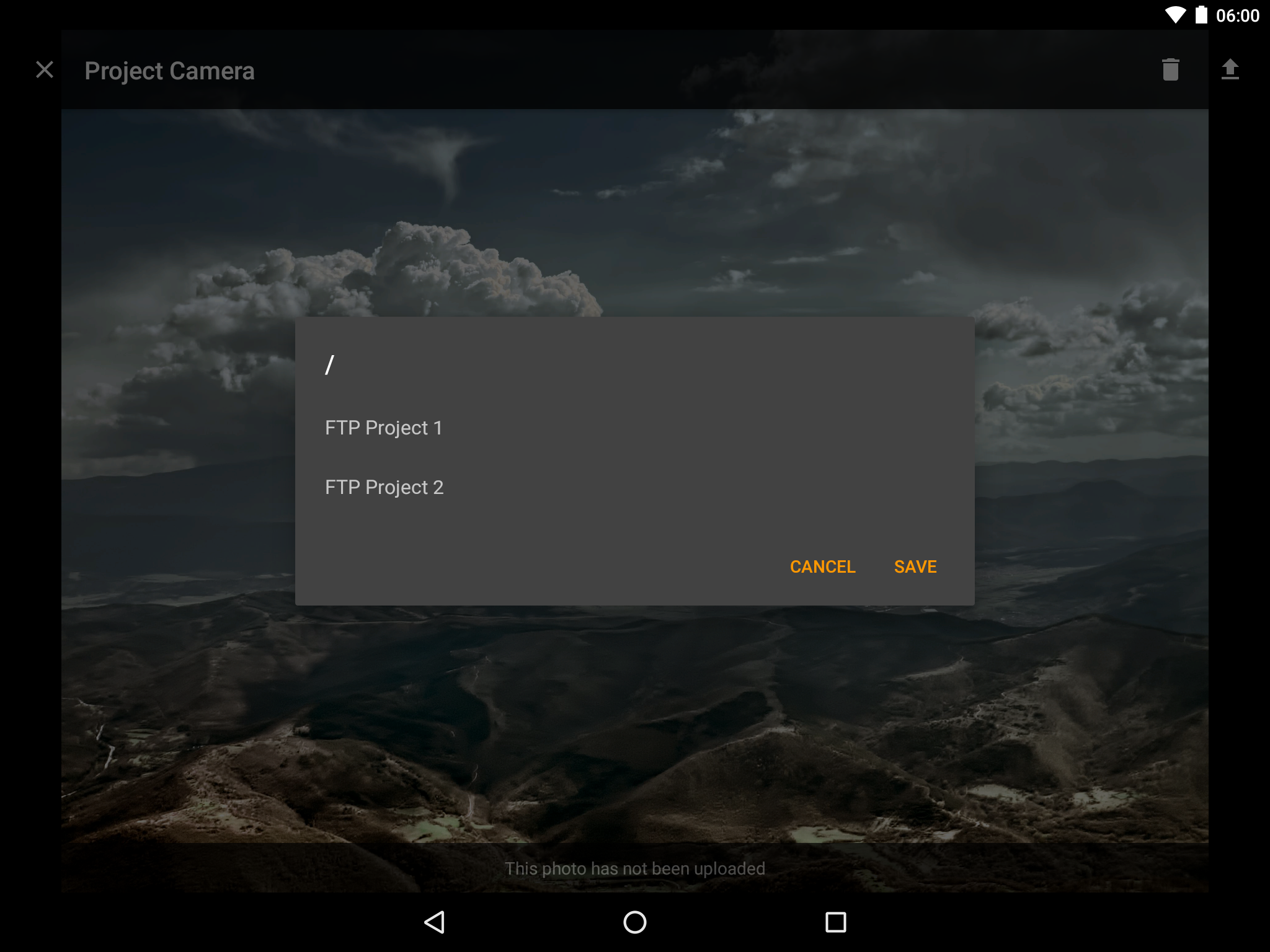
Task: Tap 'This photo has not been uploaded' text
Action: click(634, 868)
